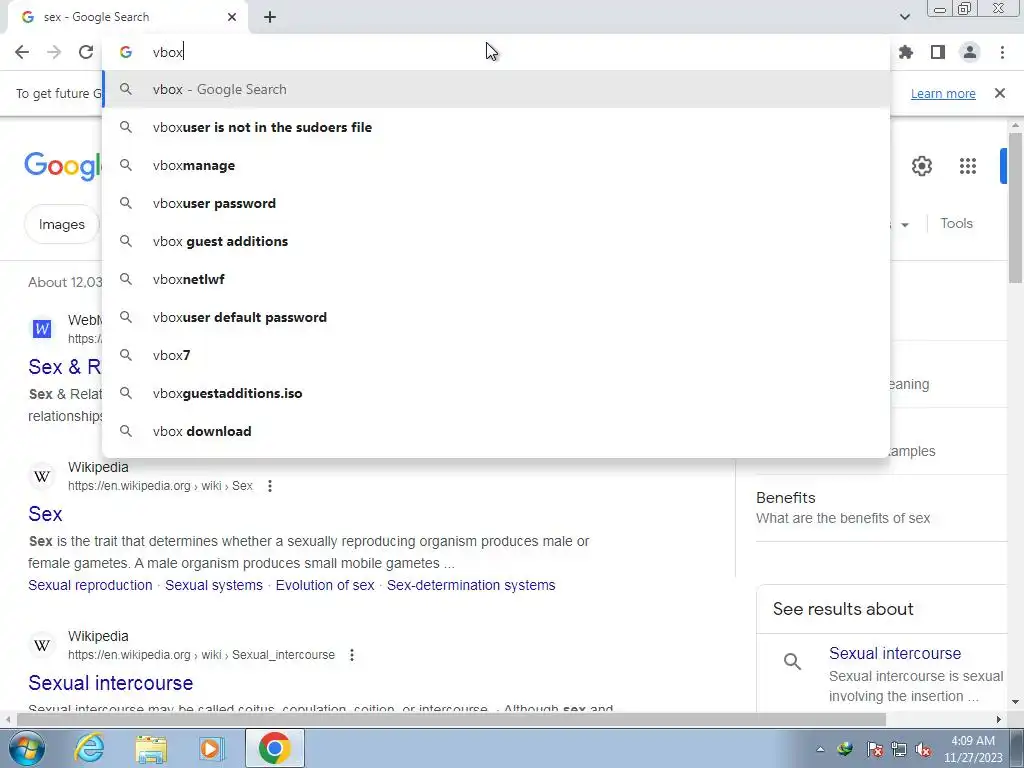Select the 'vbox7' suggestion
Screen dimensions: 1024x768
click(x=496, y=355)
